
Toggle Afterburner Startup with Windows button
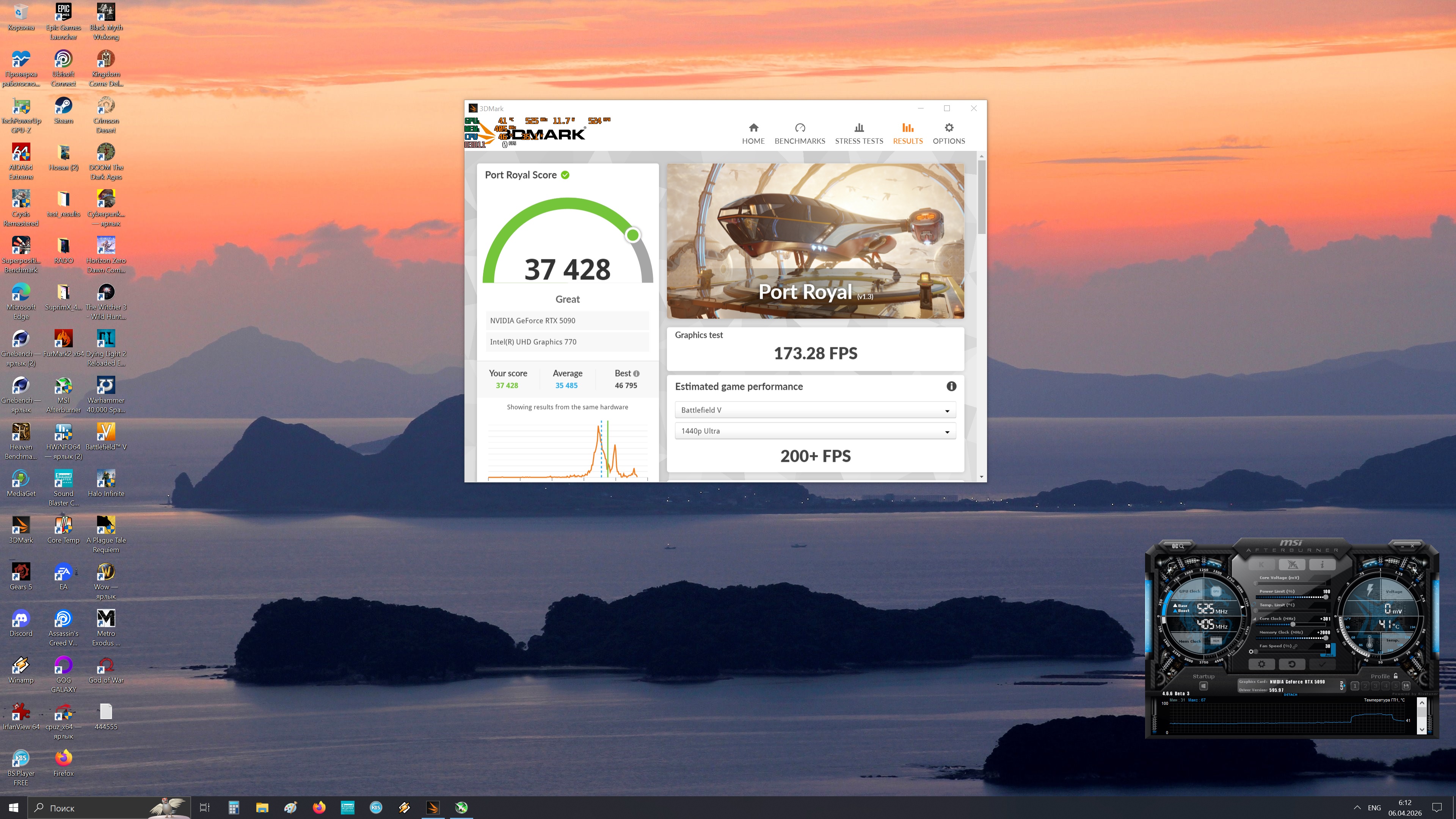(1203, 686)
